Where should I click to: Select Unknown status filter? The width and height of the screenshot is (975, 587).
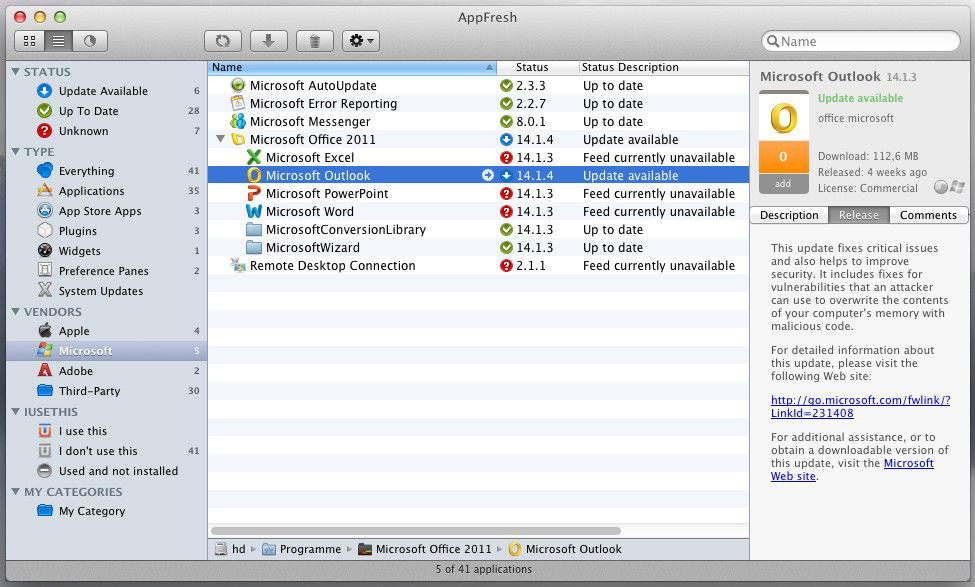(x=106, y=131)
